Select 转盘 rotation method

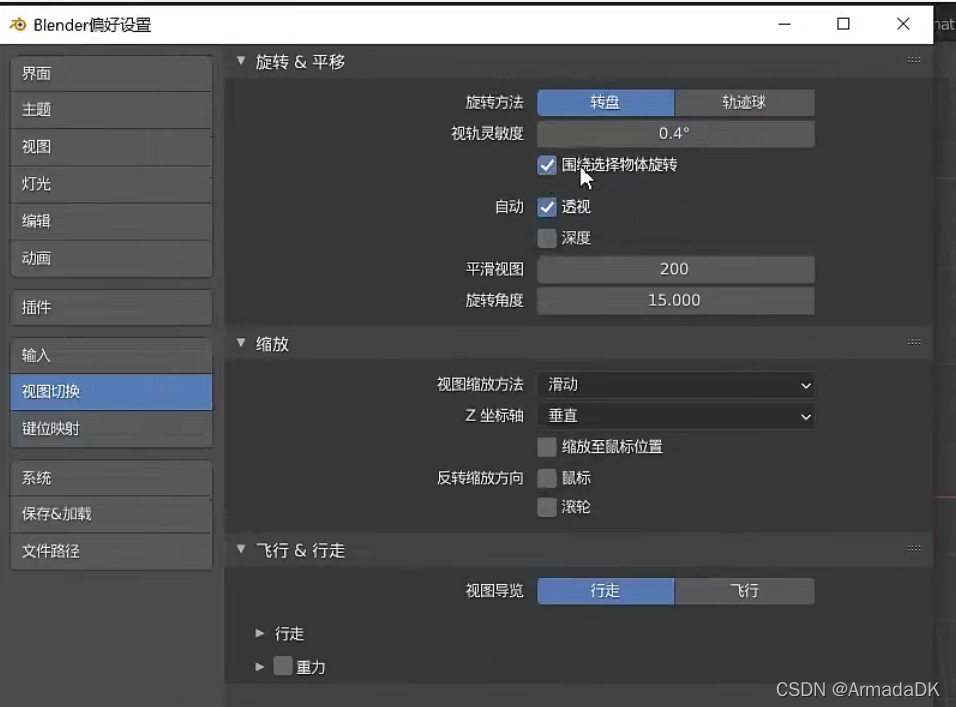pos(605,102)
